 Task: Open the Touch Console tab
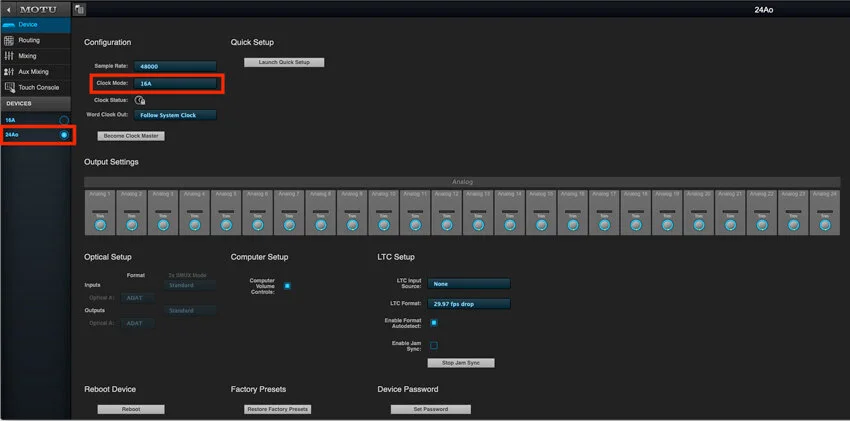[35, 88]
